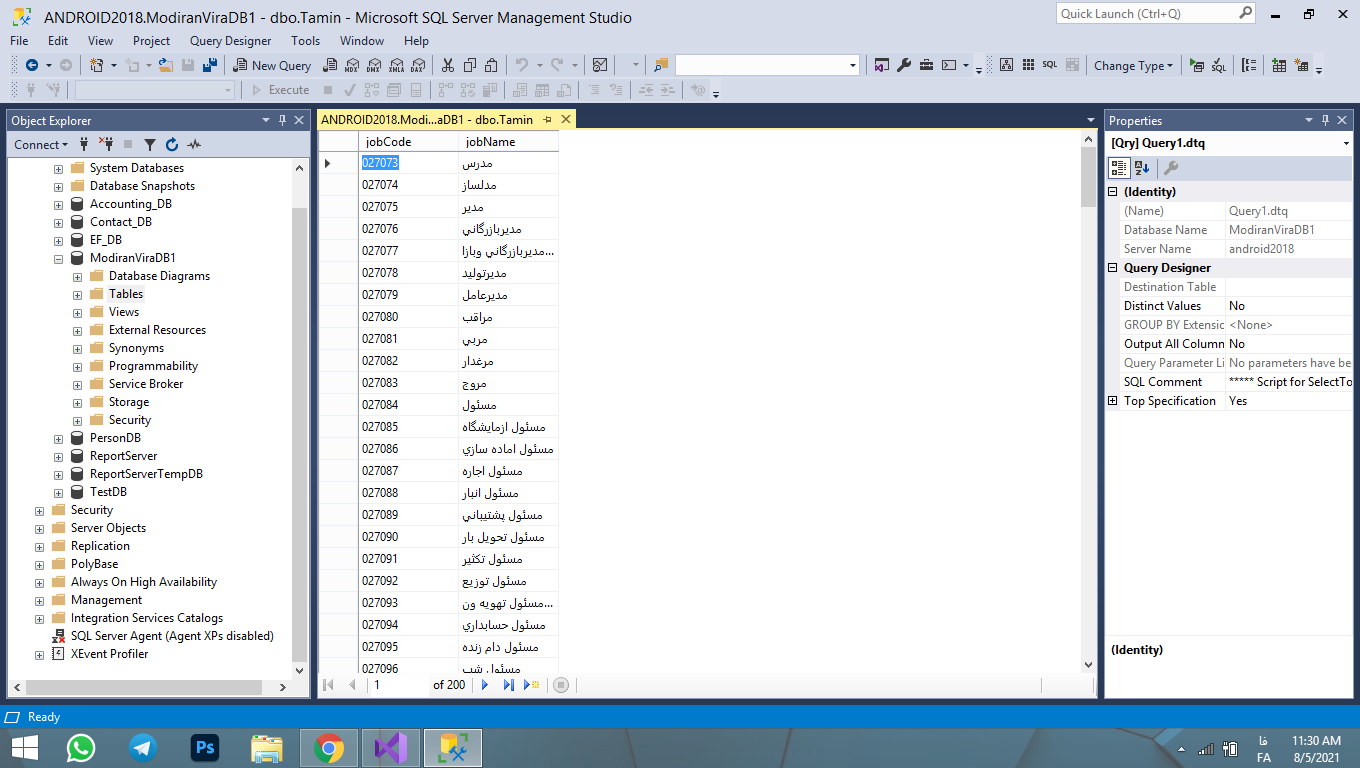This screenshot has width=1360, height=768.
Task: Expand the Tables folder node
Action: tap(78, 294)
